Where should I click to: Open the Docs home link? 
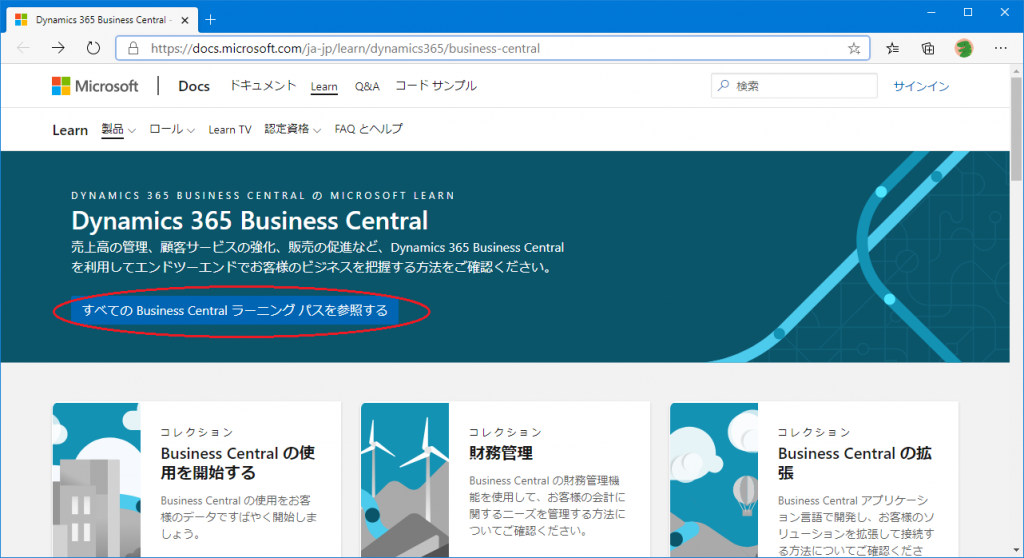(194, 86)
